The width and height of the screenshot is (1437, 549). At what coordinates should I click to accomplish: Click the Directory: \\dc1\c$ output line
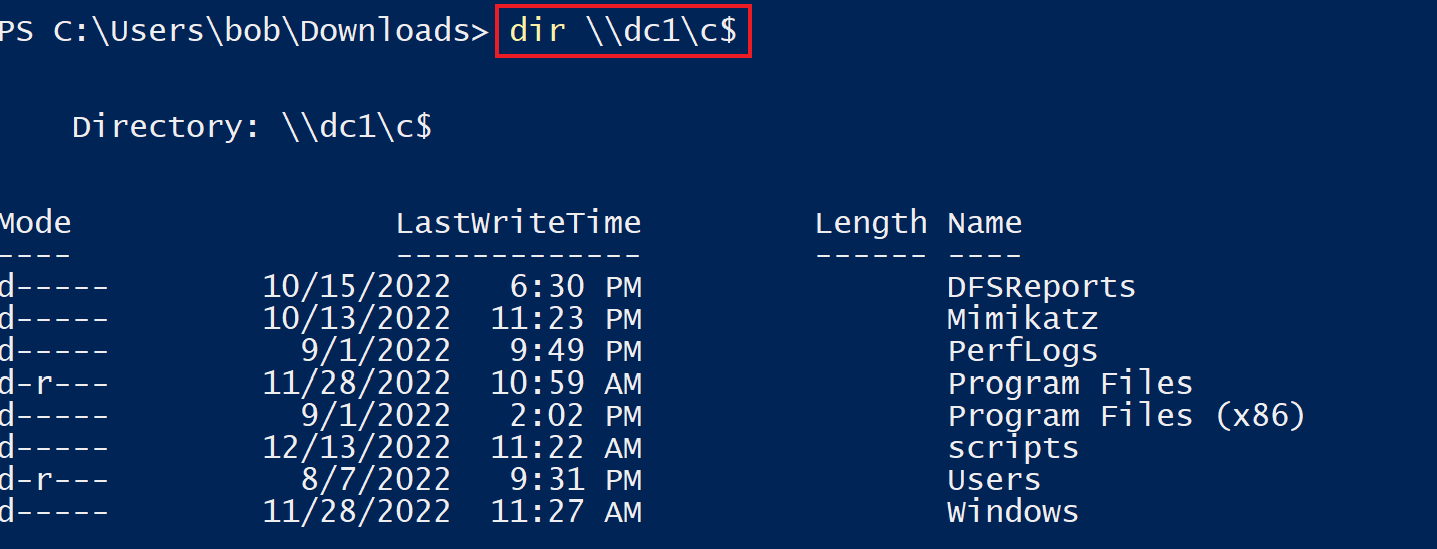(252, 127)
